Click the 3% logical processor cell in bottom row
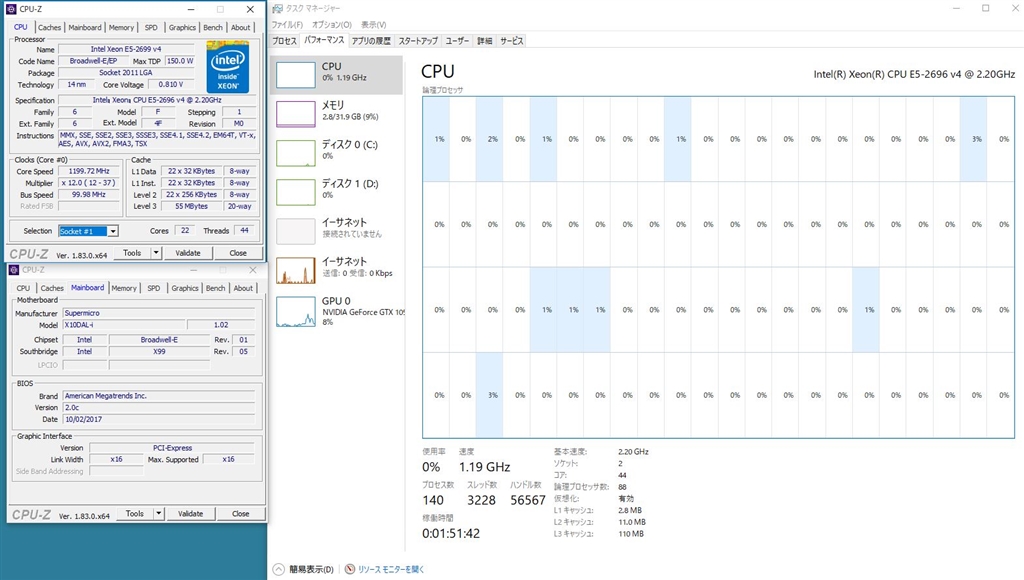The width and height of the screenshot is (1024, 580). tap(492, 395)
